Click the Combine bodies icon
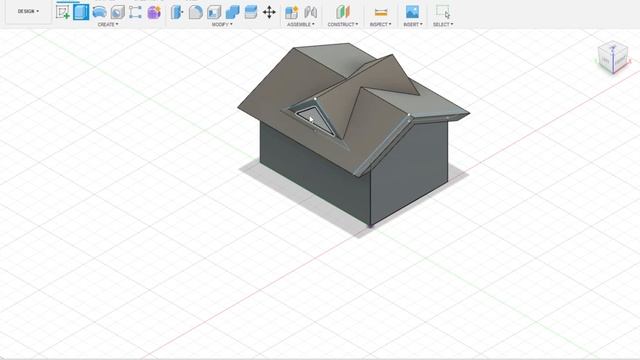Viewport: 640px width, 360px height. tap(232, 12)
